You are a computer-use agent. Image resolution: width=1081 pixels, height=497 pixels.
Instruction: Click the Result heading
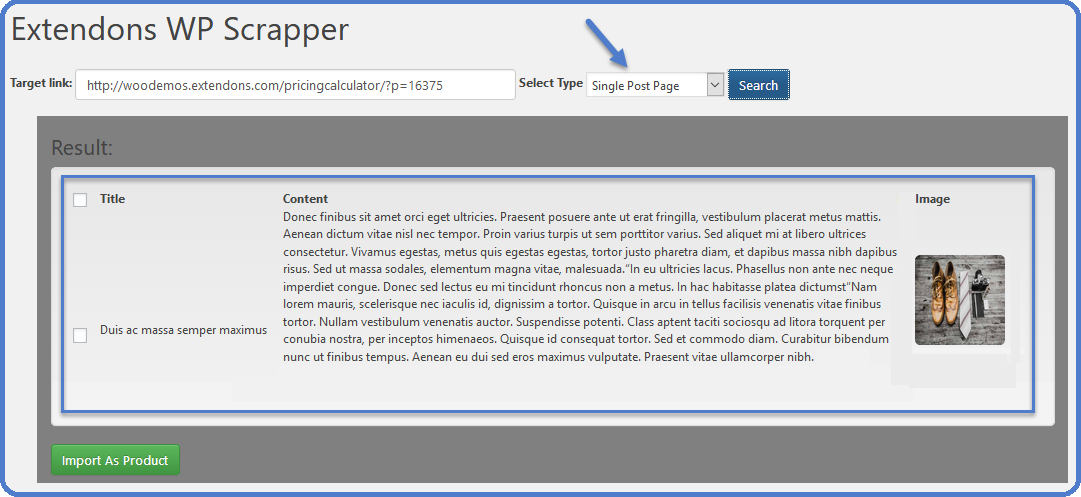pos(82,148)
